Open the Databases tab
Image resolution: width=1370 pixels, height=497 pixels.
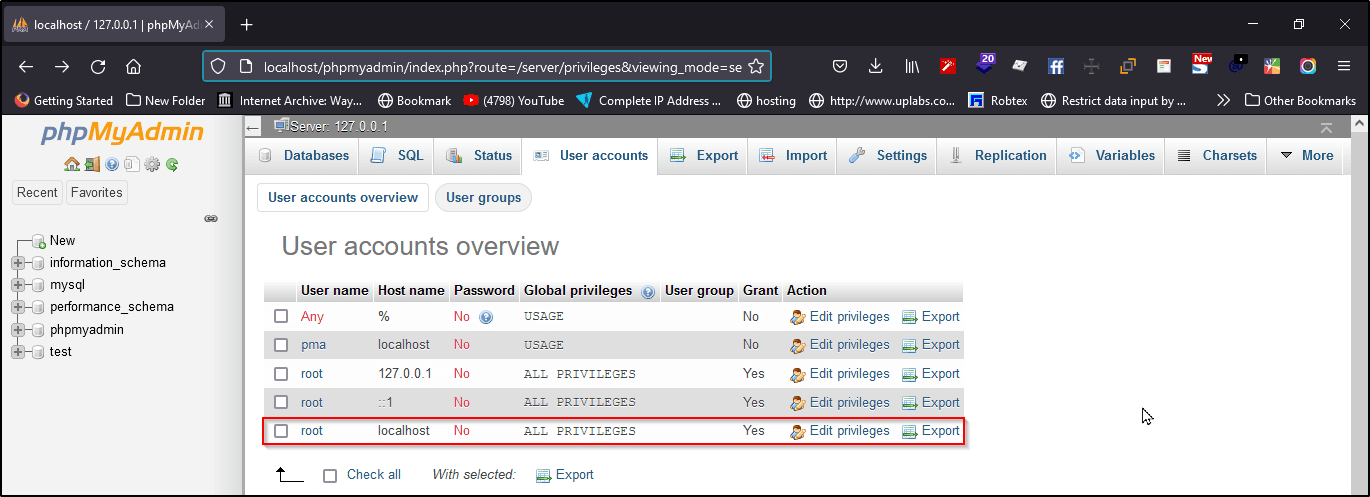click(x=304, y=156)
